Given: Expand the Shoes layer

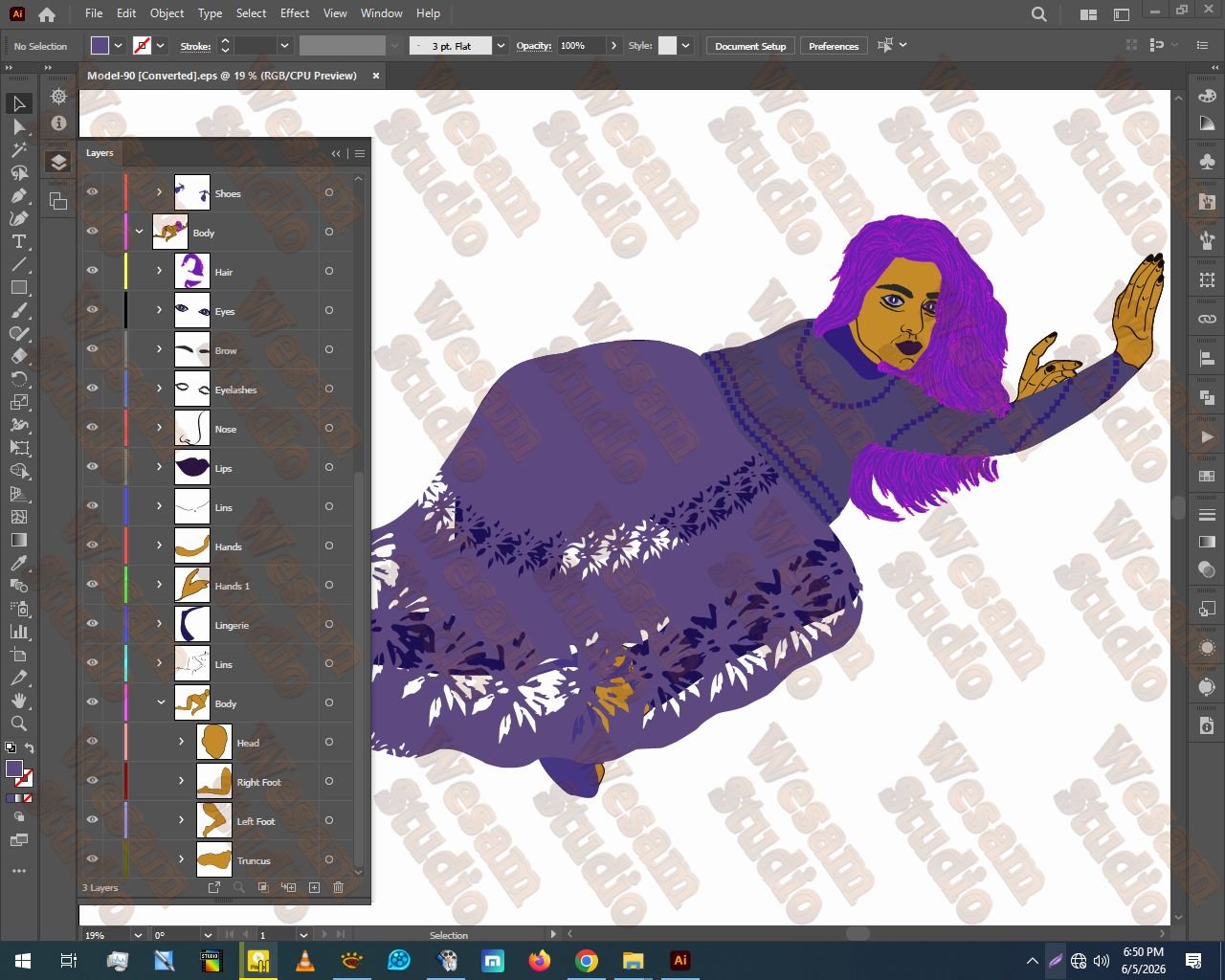Looking at the screenshot, I should tap(159, 192).
